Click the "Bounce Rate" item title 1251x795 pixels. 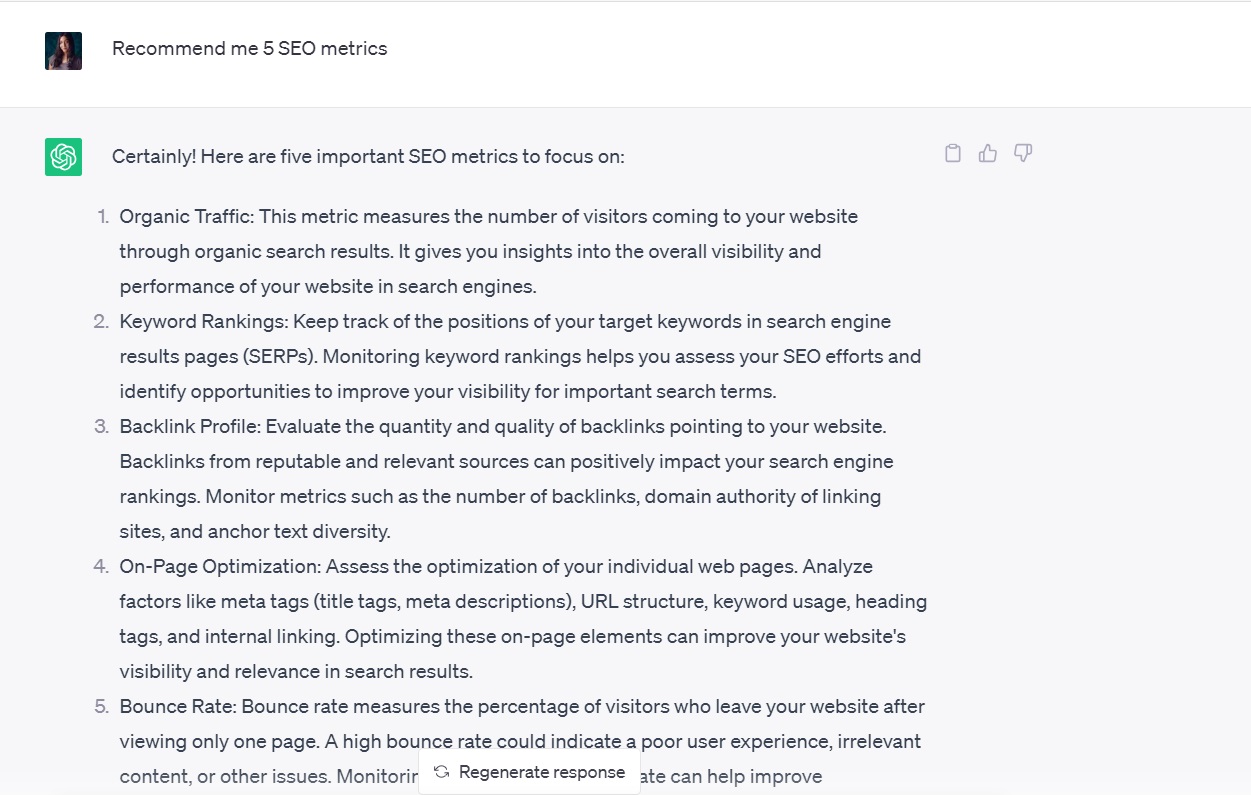click(x=176, y=706)
